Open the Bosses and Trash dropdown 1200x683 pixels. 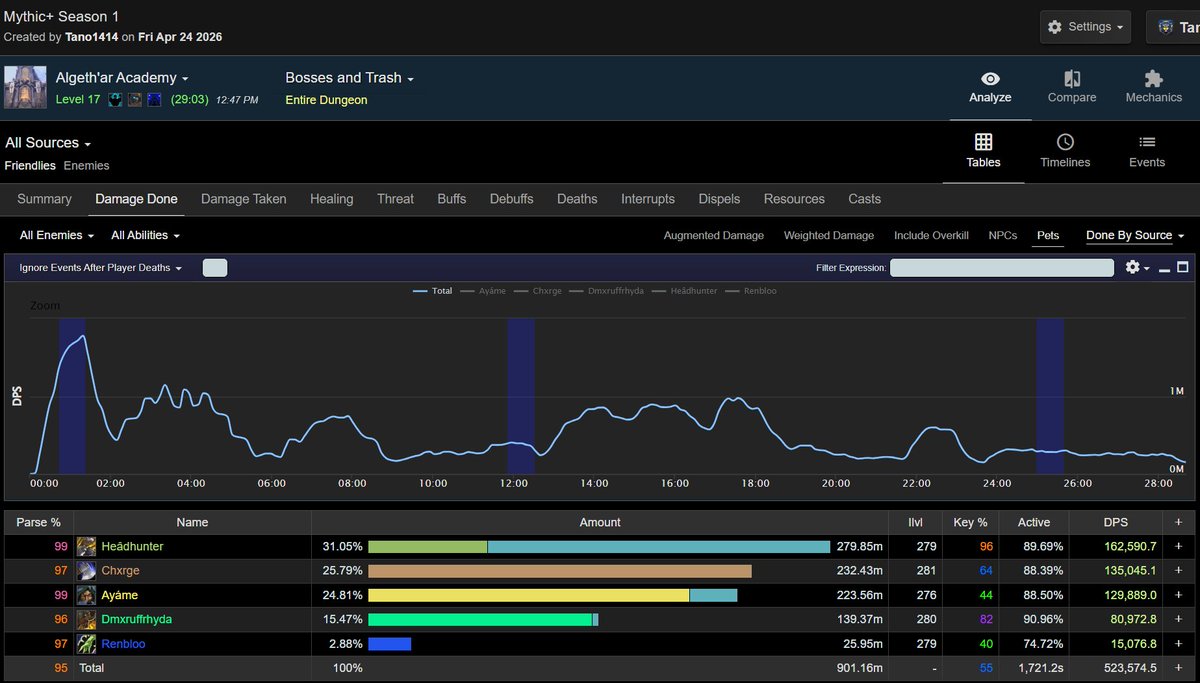[x=349, y=78]
